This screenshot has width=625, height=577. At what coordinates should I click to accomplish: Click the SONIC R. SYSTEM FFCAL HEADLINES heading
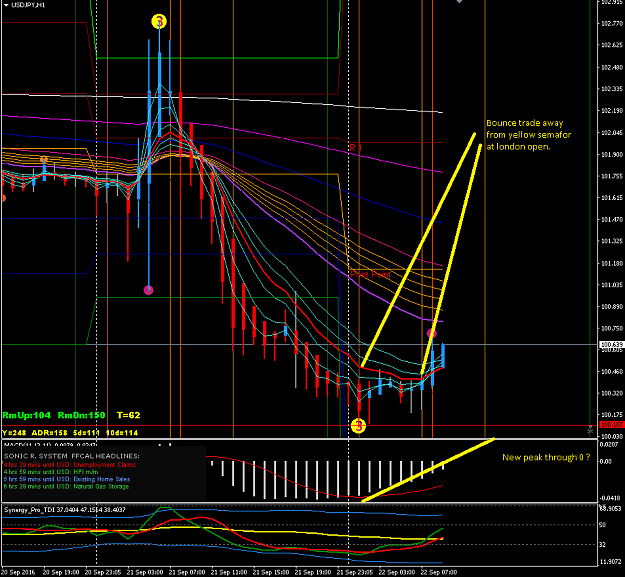pyautogui.click(x=72, y=456)
